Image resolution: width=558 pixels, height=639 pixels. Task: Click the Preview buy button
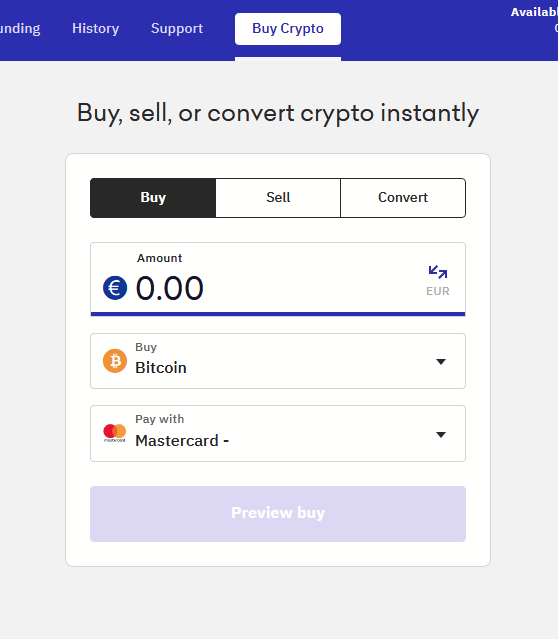point(278,514)
